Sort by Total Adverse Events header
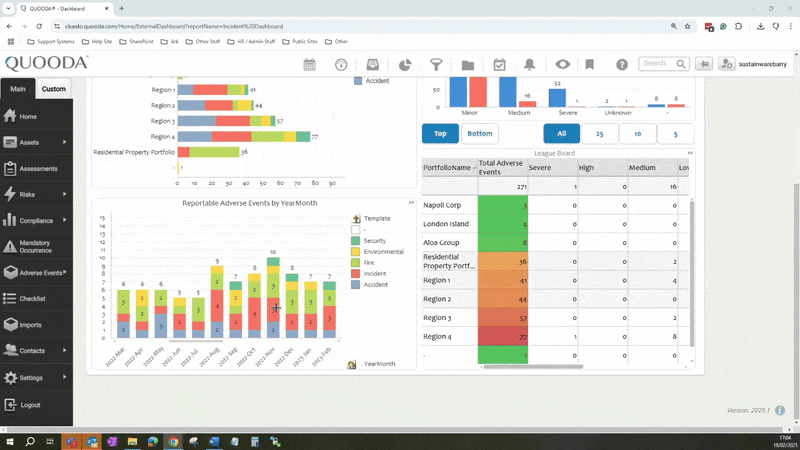Viewport: 800px width, 450px height. [x=503, y=167]
